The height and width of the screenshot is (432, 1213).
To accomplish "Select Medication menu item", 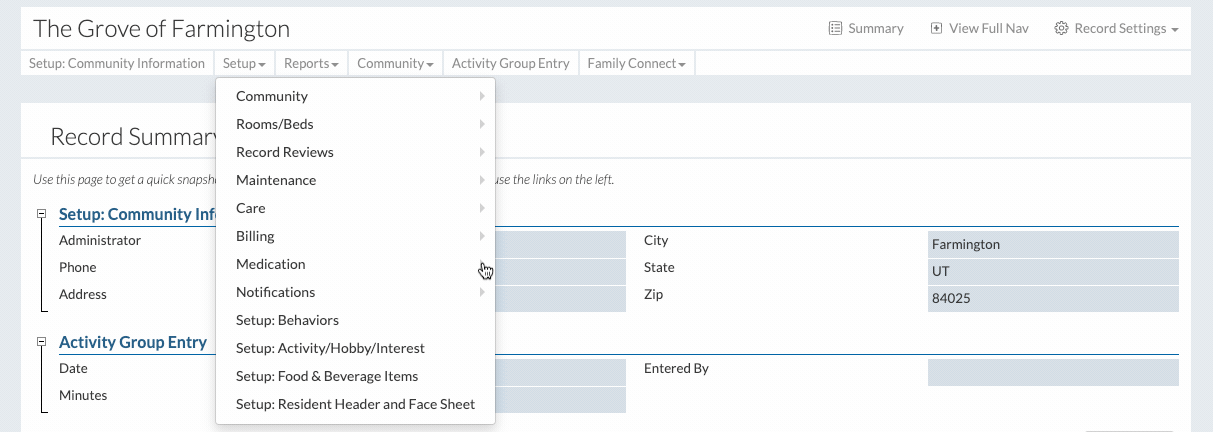I will point(271,264).
